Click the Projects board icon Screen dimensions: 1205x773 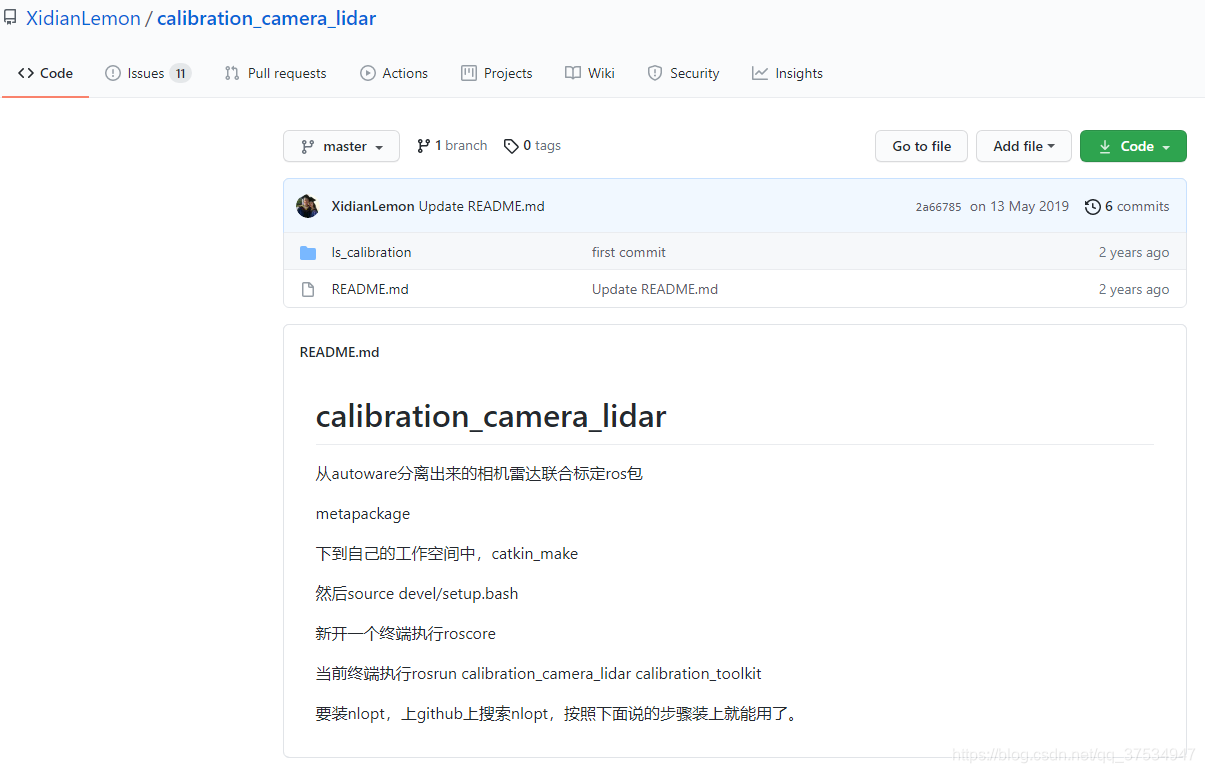point(469,73)
